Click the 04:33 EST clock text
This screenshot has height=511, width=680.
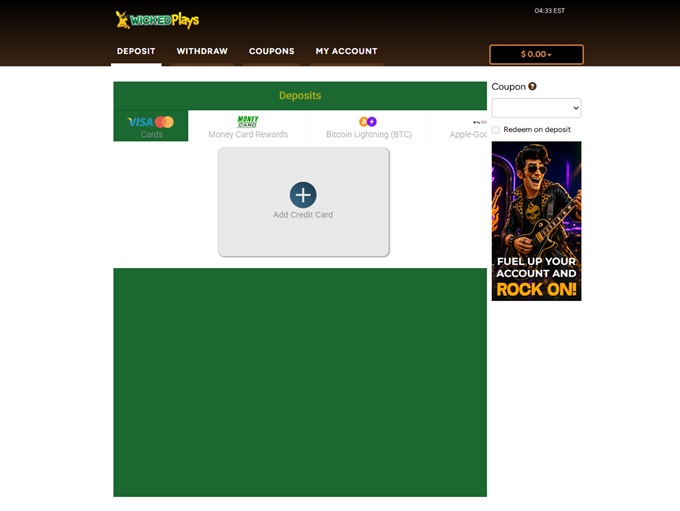coord(549,10)
